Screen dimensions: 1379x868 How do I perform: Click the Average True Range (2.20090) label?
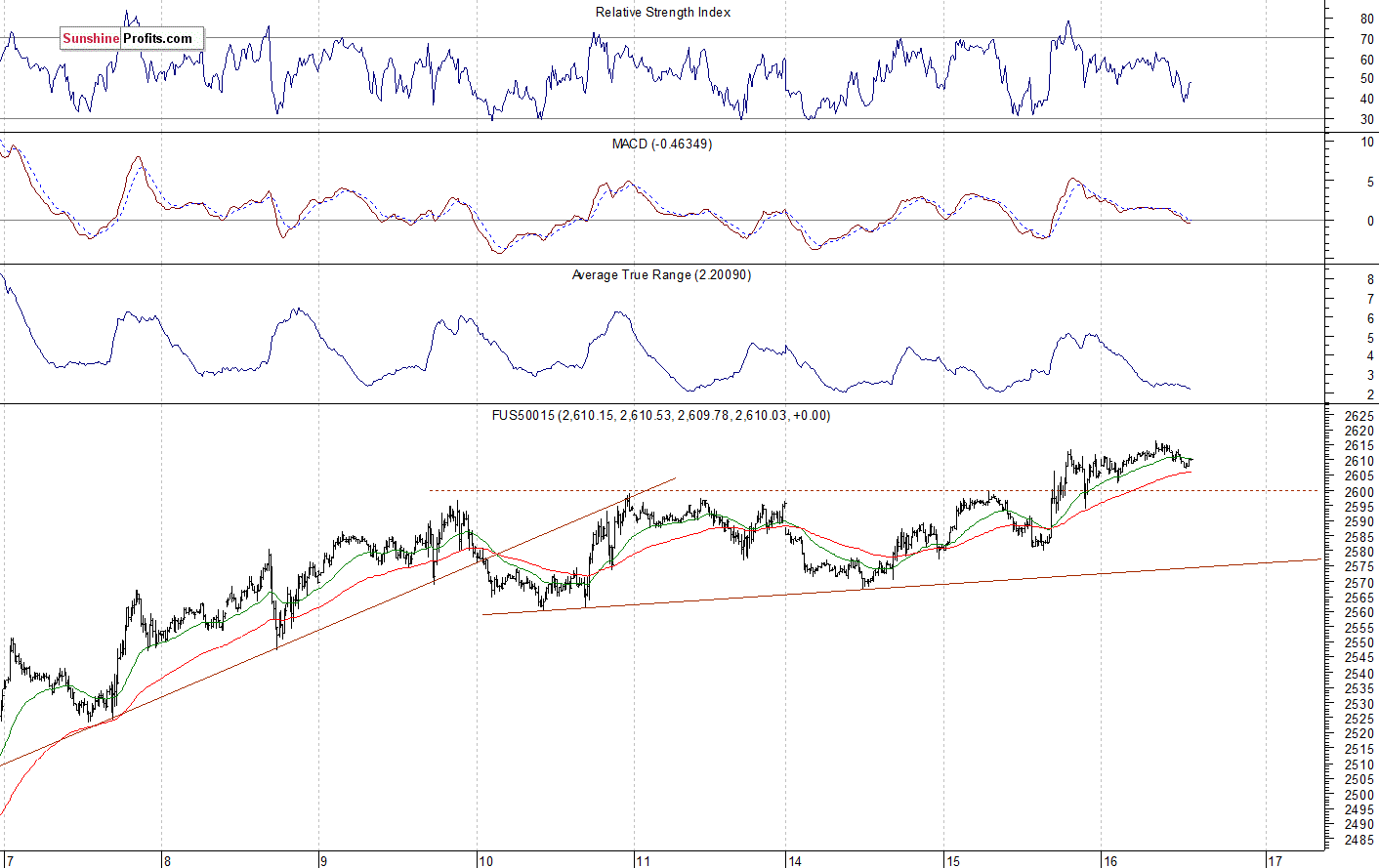[x=662, y=275]
